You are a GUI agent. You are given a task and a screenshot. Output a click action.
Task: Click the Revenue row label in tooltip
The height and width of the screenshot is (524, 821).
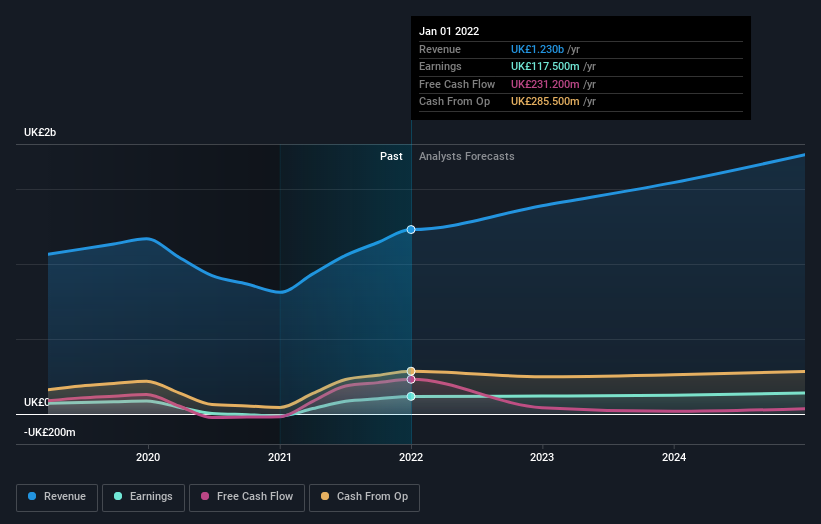tap(440, 49)
